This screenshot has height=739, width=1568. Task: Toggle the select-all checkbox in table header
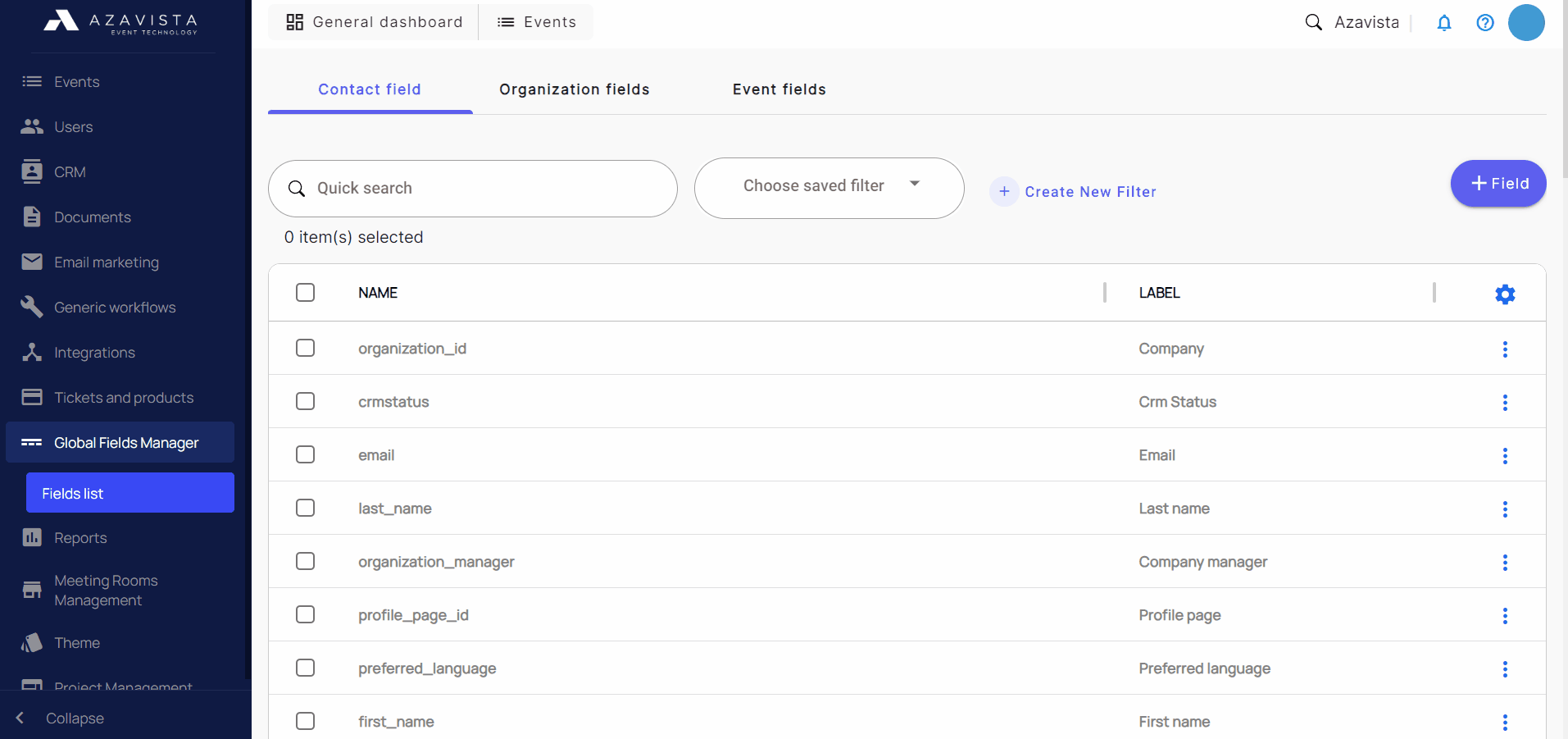pyautogui.click(x=305, y=292)
